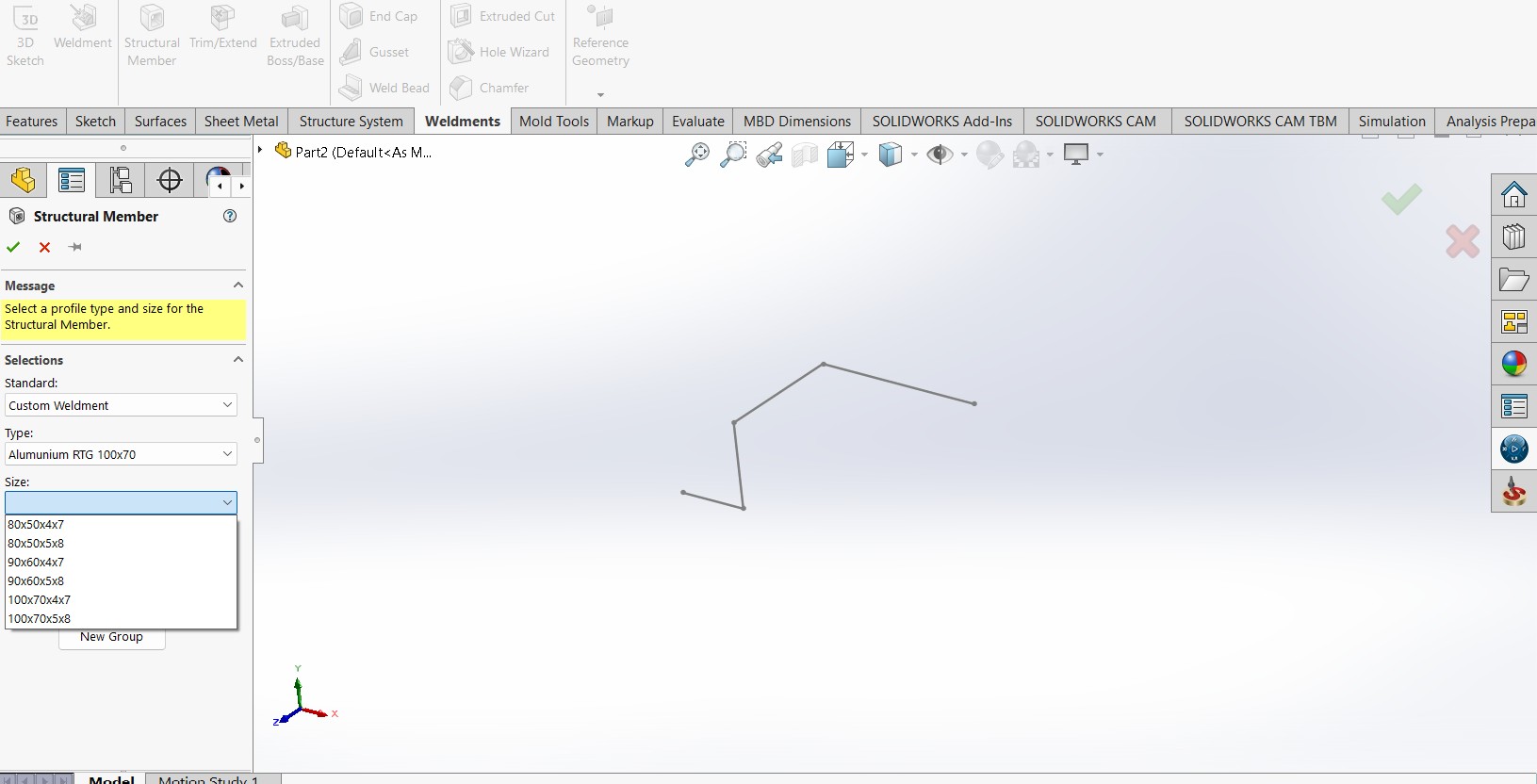
Task: Switch to the Sheet Metal tab
Action: tap(241, 122)
